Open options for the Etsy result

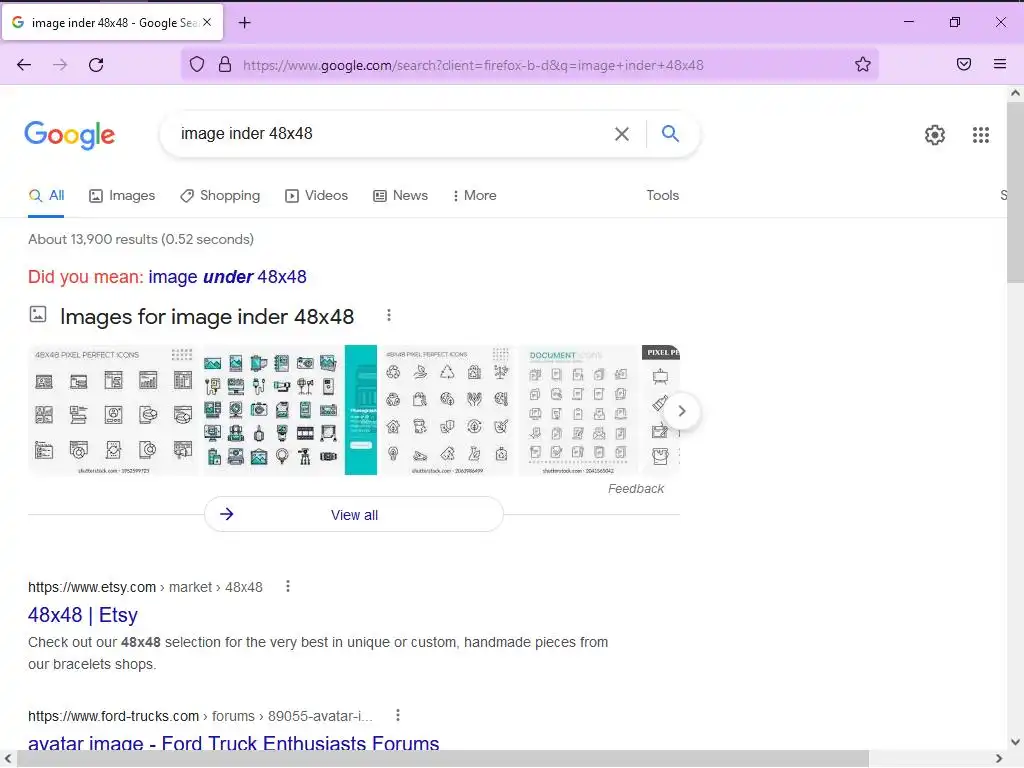click(x=287, y=586)
